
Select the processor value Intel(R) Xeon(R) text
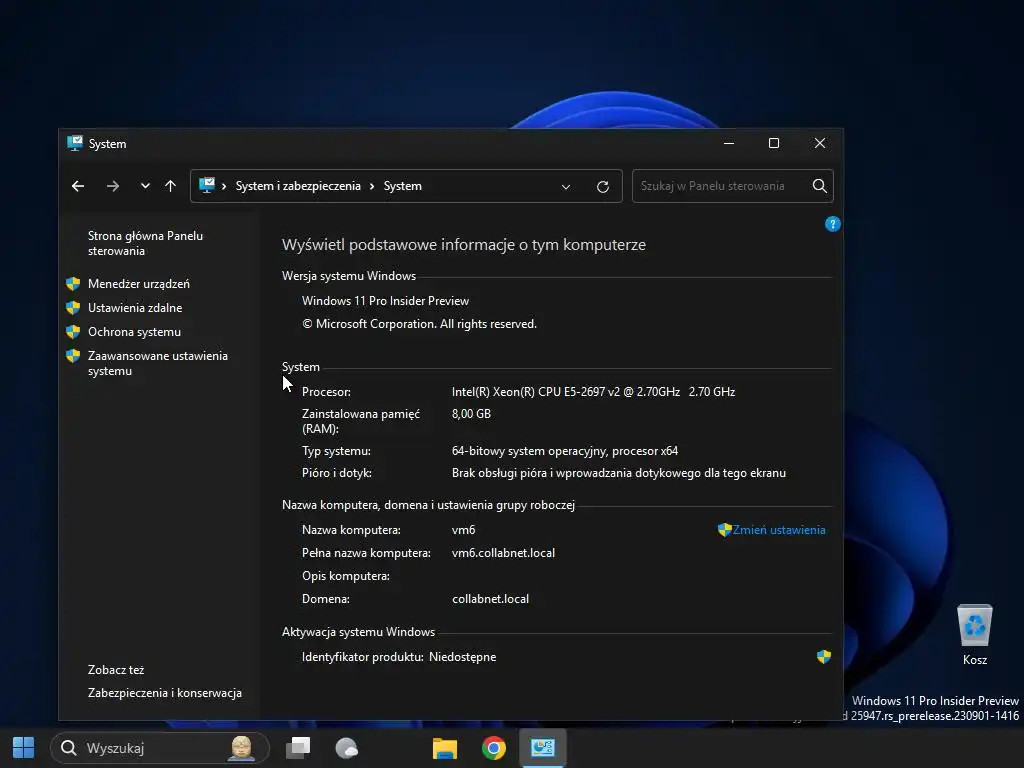[593, 392]
